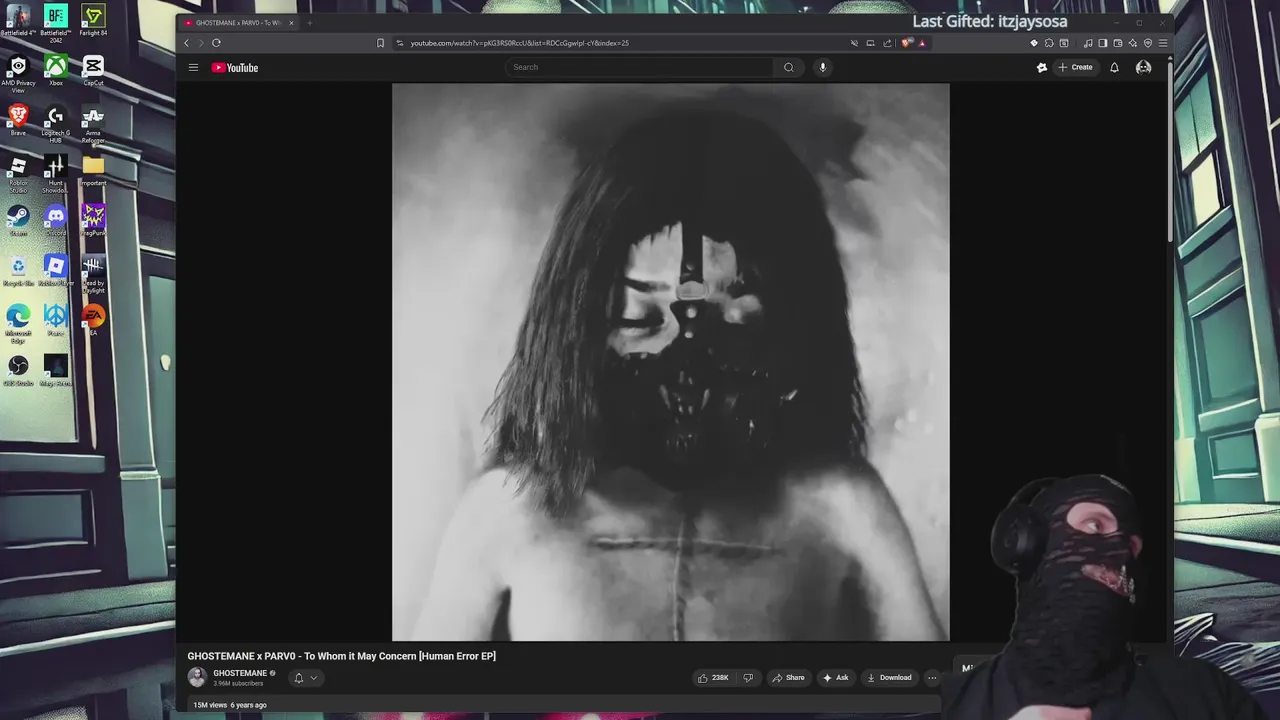Open the browser main hamburger menu

pos(1163,43)
